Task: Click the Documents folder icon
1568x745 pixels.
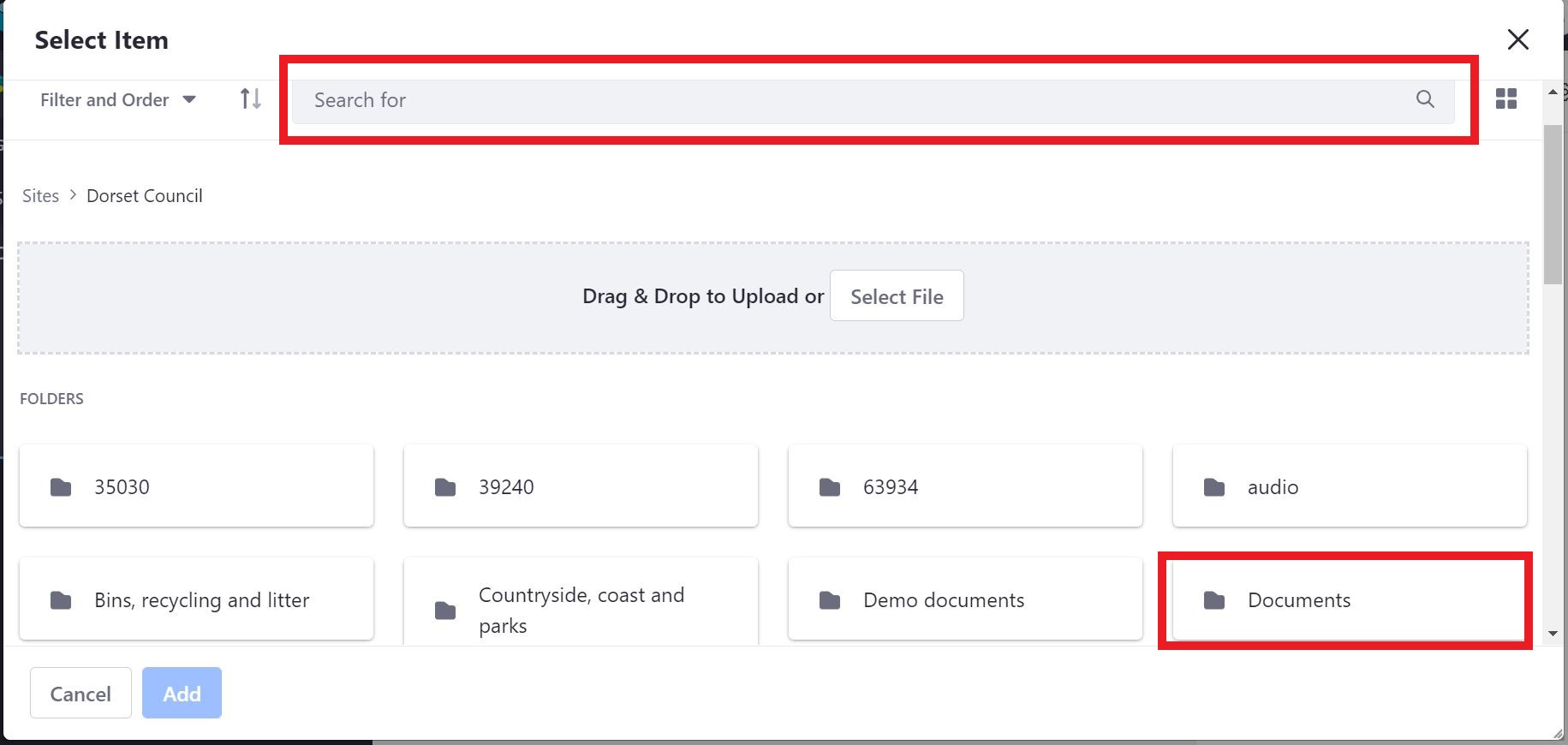Action: click(1214, 600)
